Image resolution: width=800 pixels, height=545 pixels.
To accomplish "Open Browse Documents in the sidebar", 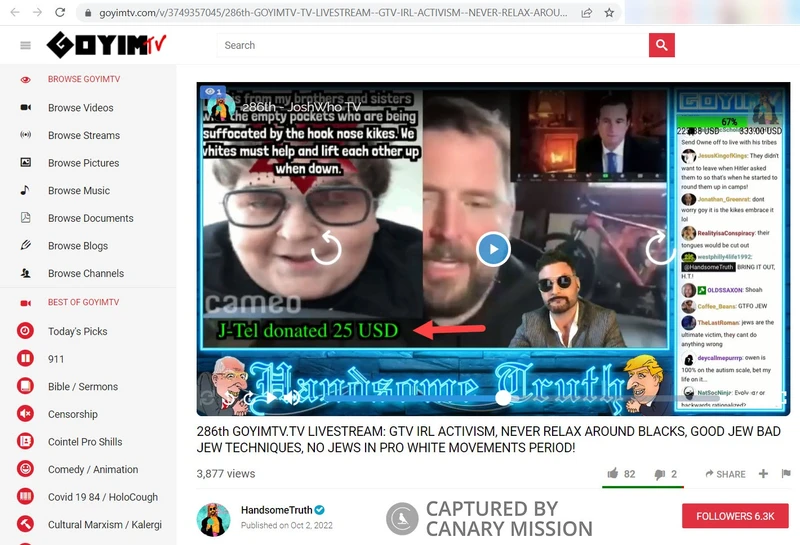I will coord(90,218).
